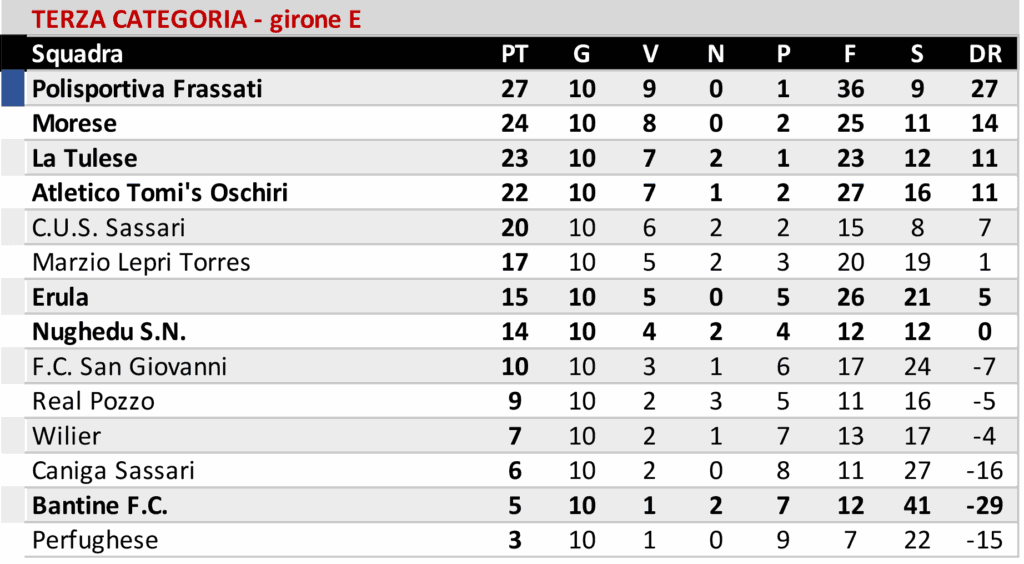1024x564 pixels.
Task: Click the Marzio Lepri Torres team name
Action: [141, 262]
